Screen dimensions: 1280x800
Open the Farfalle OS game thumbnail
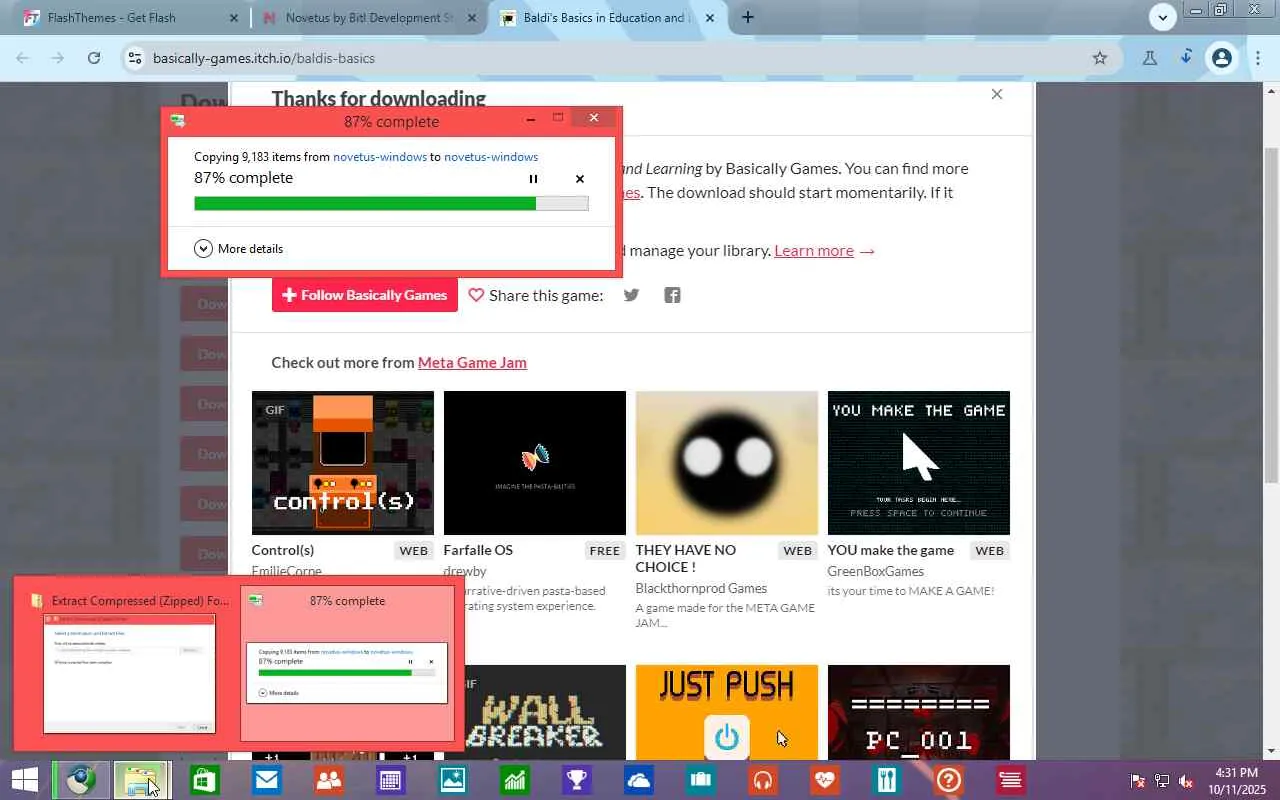535,463
